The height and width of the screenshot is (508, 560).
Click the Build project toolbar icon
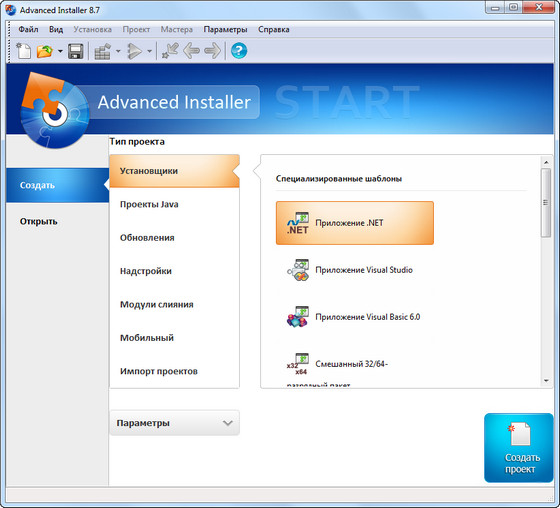pyautogui.click(x=103, y=51)
